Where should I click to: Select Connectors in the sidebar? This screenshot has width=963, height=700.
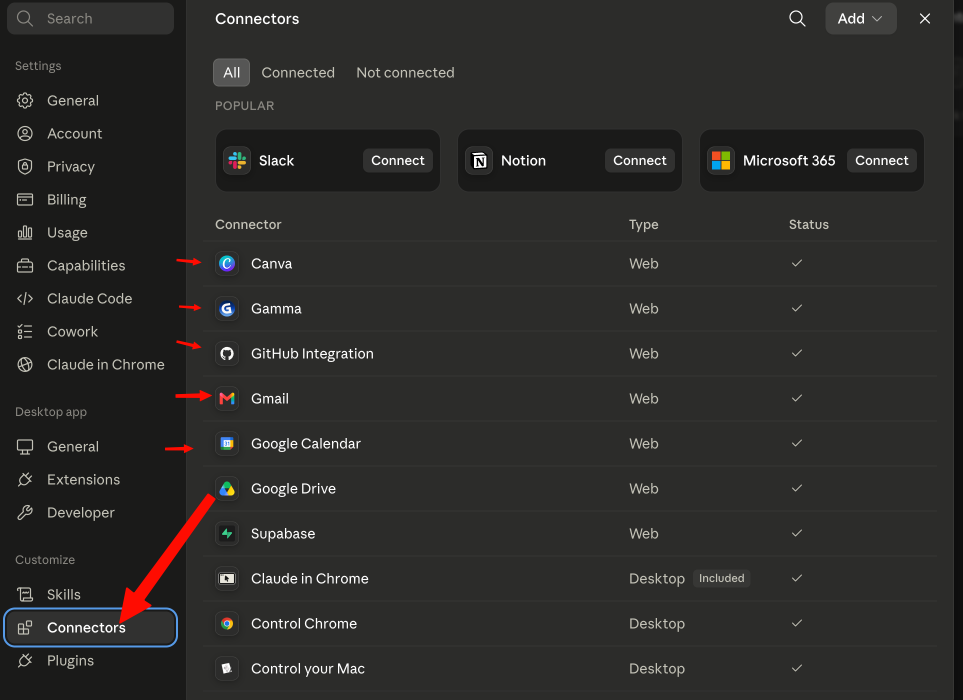[91, 628]
